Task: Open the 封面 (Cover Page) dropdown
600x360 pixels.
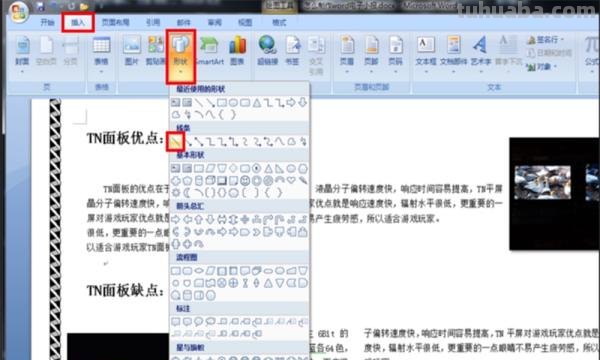Action: [22, 55]
